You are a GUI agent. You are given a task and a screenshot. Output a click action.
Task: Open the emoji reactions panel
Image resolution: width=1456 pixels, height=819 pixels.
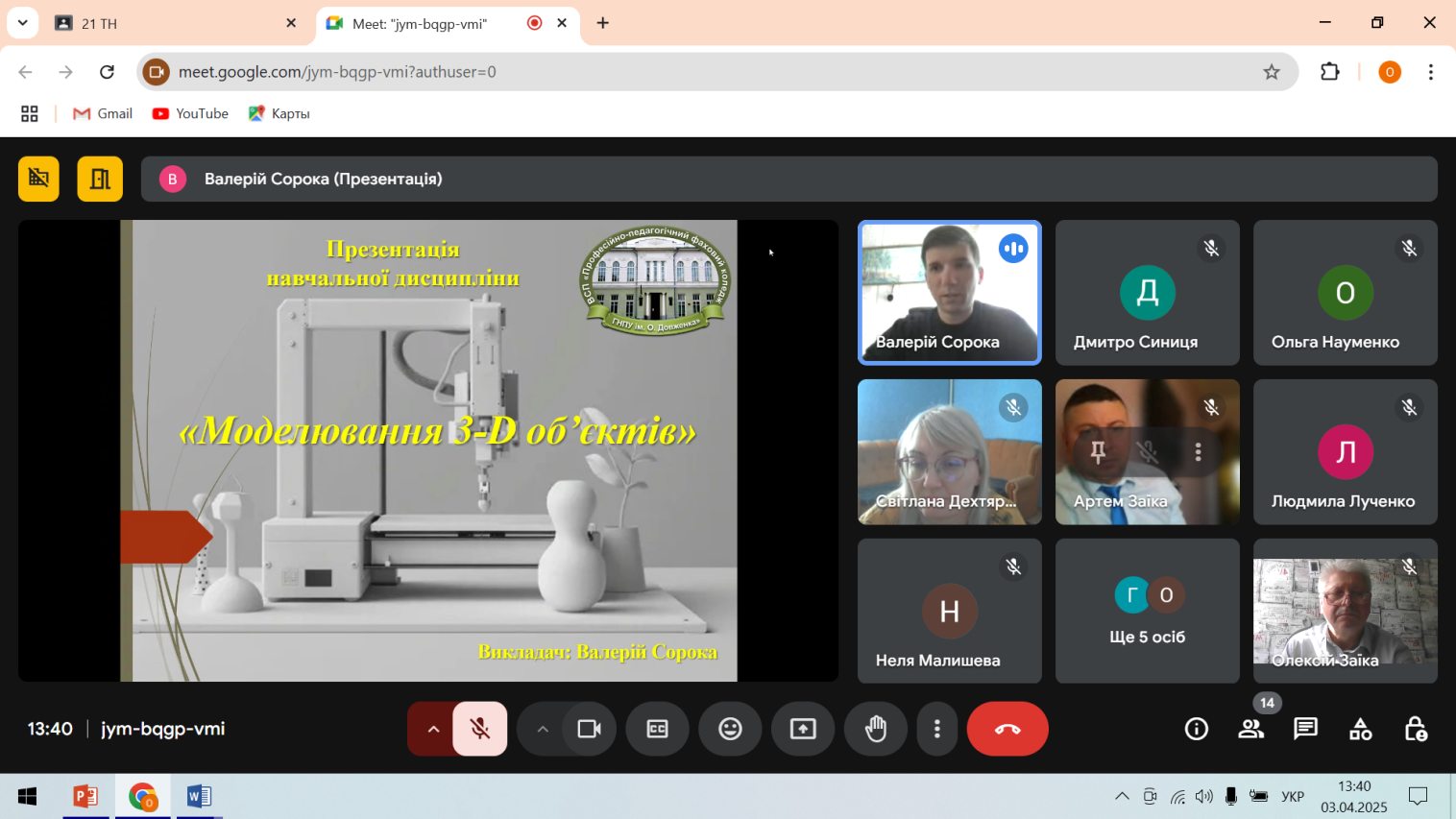[x=730, y=729]
